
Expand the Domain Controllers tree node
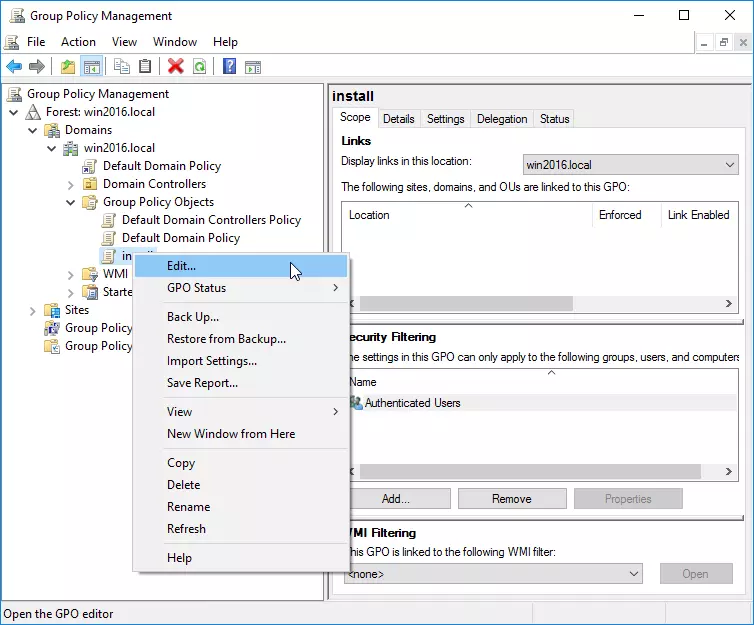coord(71,184)
